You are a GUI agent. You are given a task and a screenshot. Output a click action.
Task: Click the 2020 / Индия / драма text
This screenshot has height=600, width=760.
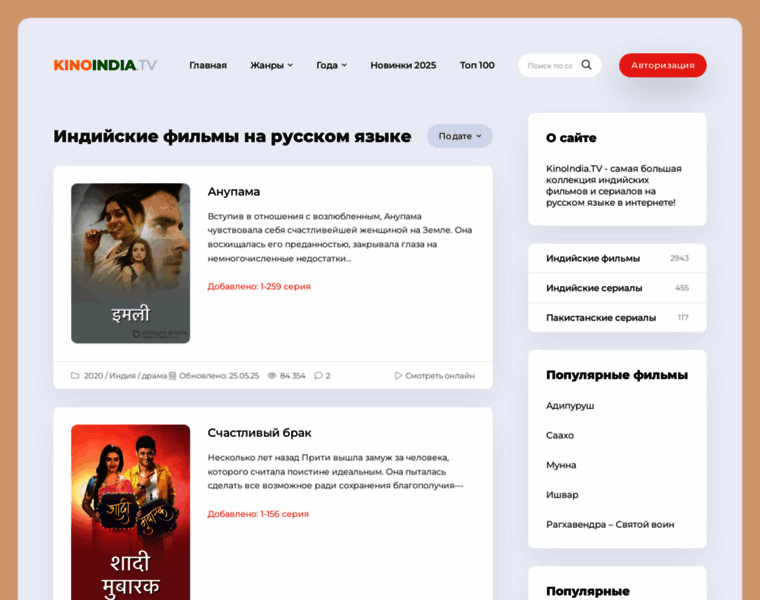125,376
